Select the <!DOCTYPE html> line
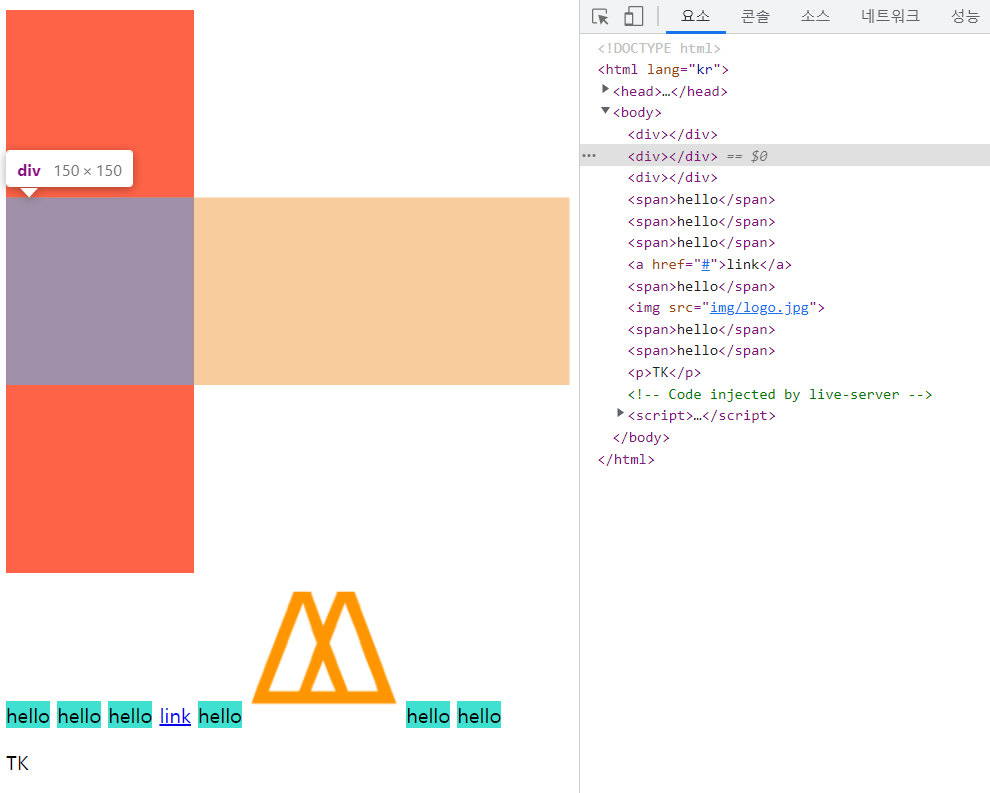This screenshot has height=793, width=990. tap(659, 49)
